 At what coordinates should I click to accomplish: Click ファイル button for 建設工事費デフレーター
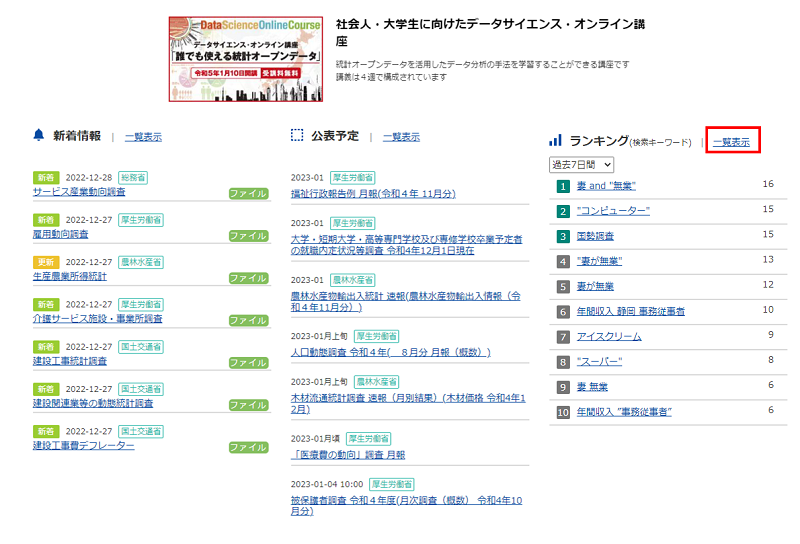248,447
